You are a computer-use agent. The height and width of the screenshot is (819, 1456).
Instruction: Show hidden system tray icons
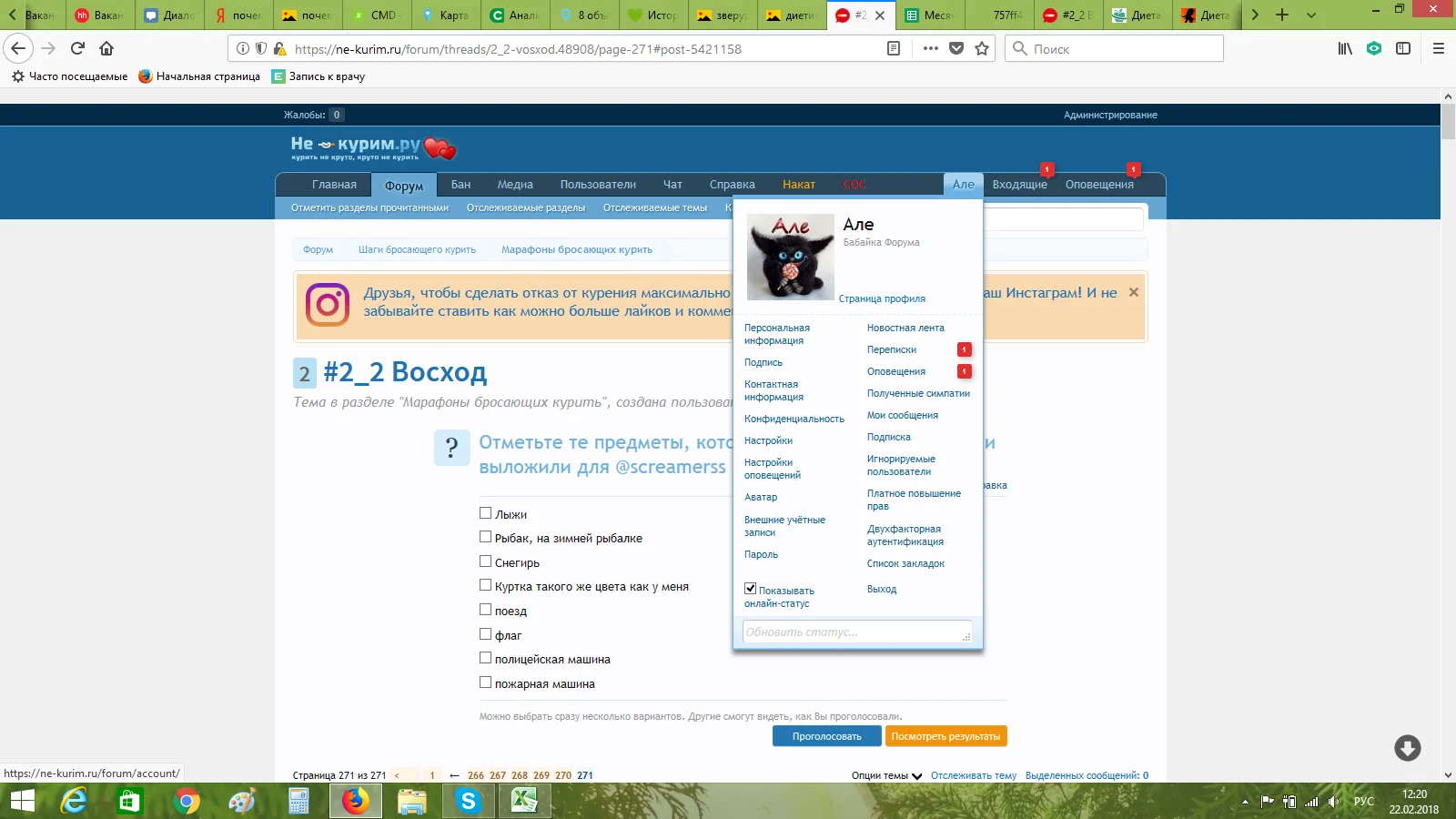pyautogui.click(x=1245, y=802)
